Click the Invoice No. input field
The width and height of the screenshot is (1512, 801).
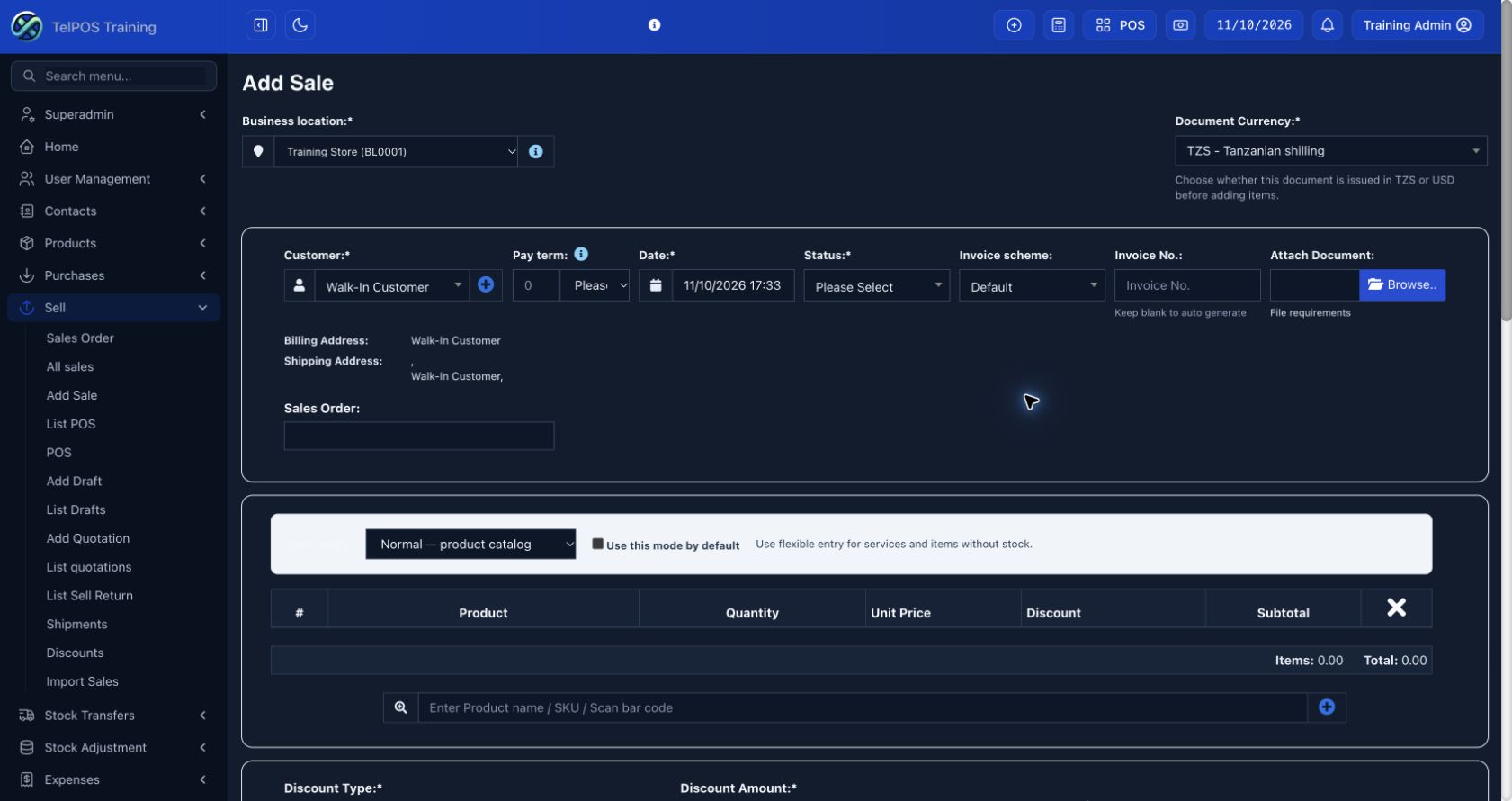(1187, 285)
